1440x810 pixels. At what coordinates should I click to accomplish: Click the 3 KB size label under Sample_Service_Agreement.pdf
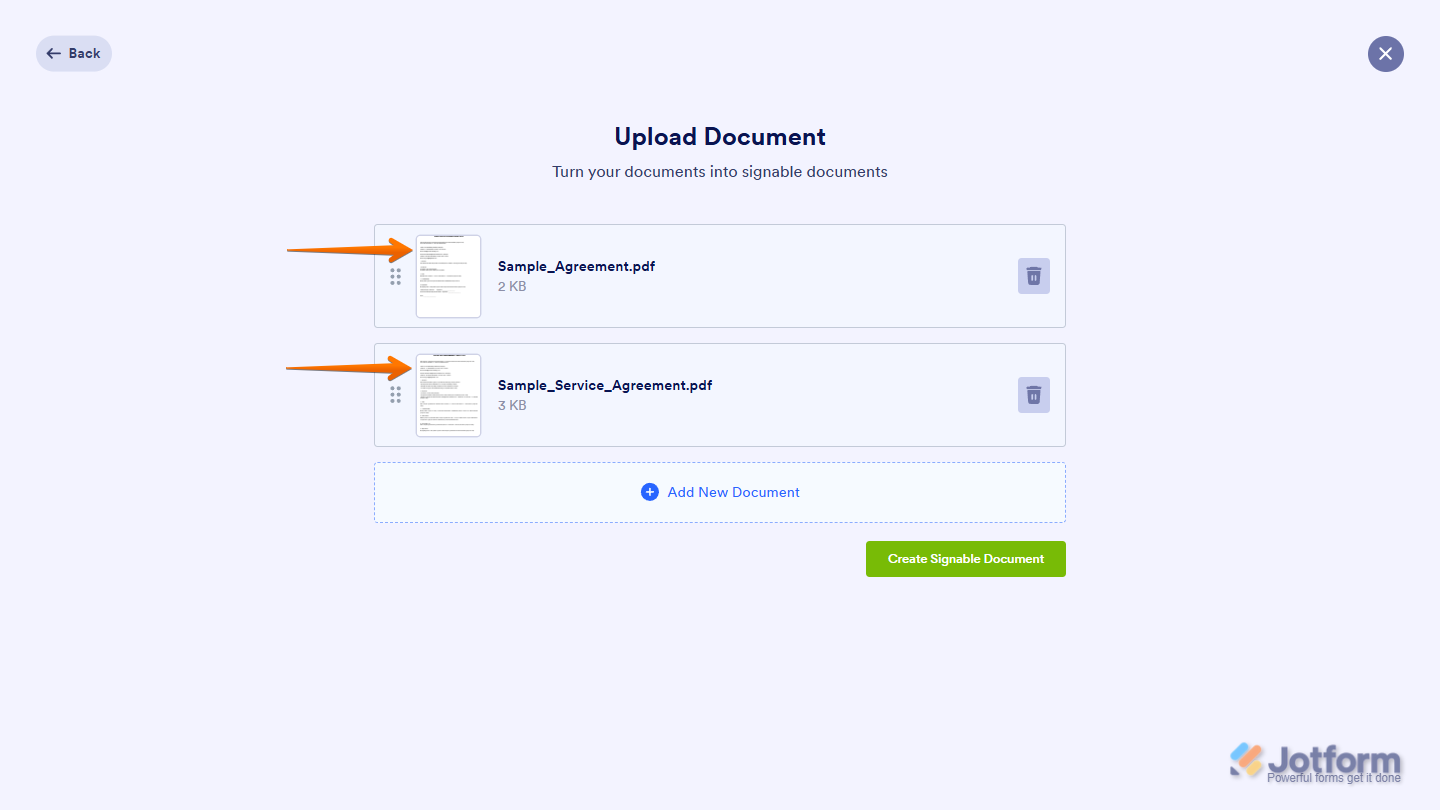click(x=511, y=405)
